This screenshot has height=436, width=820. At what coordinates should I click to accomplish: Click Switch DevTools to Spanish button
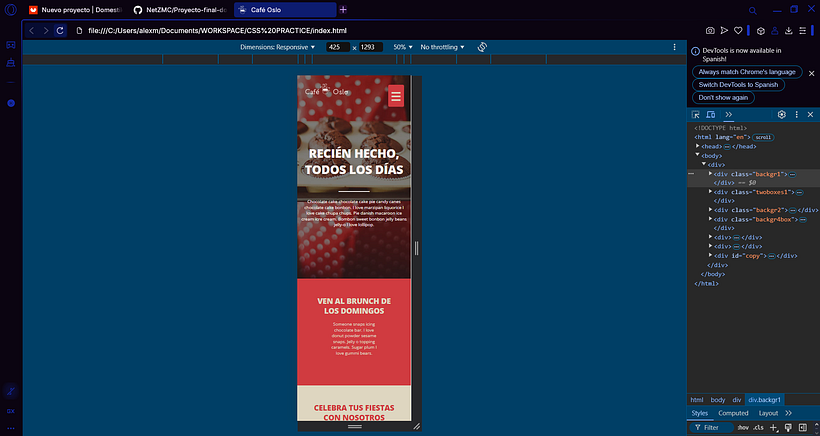[738, 85]
